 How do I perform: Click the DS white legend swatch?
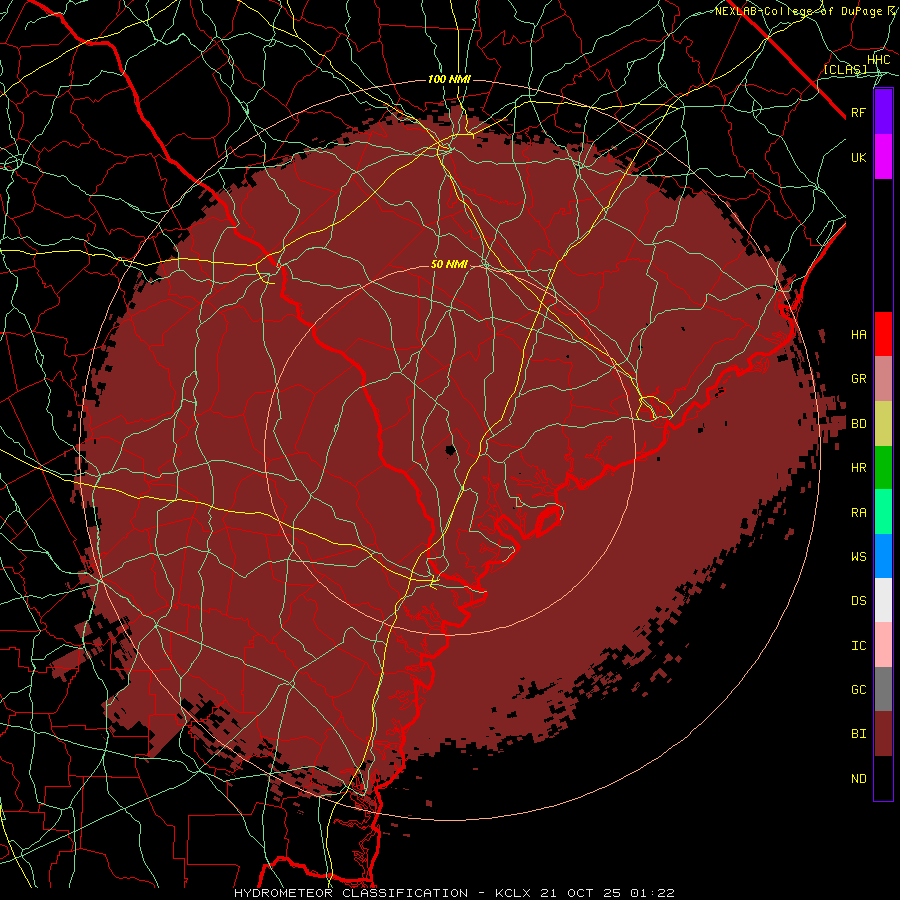(x=883, y=600)
